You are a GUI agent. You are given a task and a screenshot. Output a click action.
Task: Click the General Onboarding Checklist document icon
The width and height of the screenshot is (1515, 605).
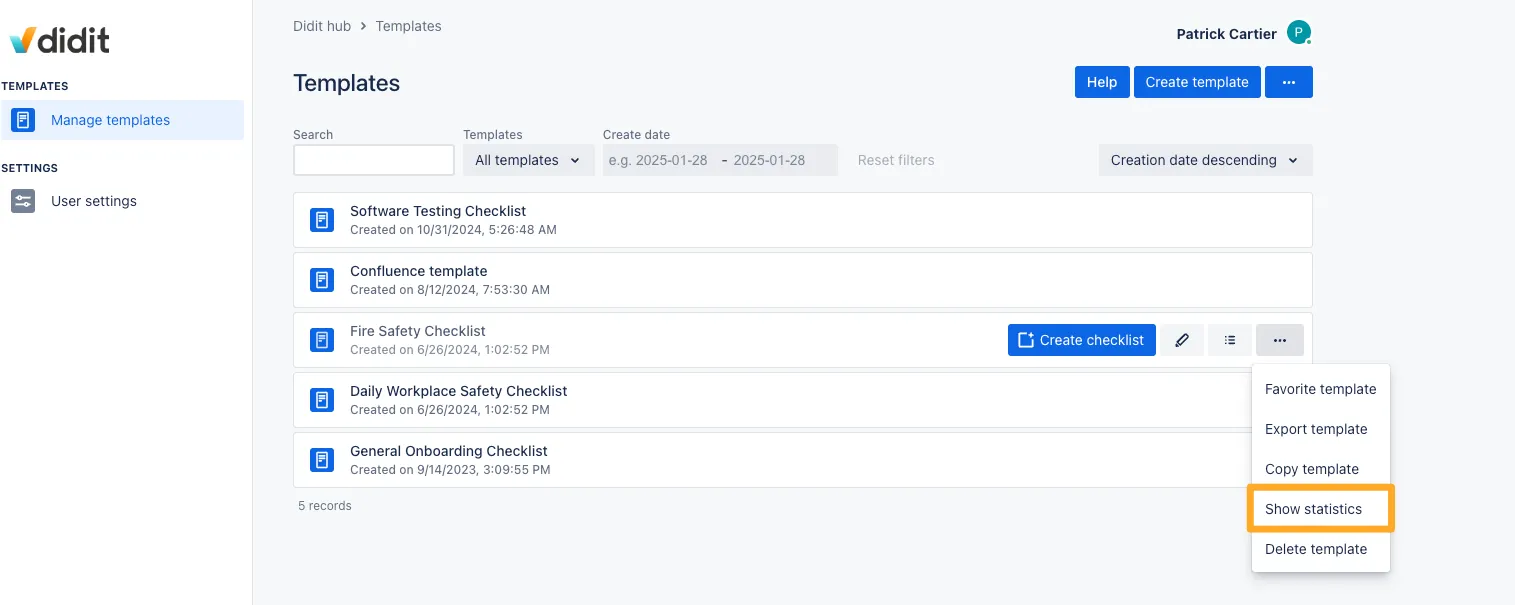point(321,460)
